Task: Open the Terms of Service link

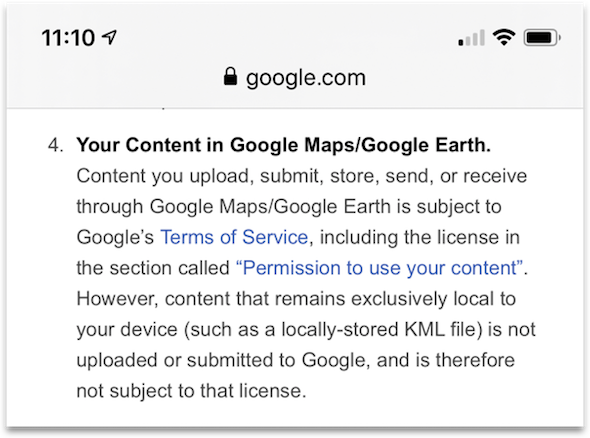Action: (234, 237)
